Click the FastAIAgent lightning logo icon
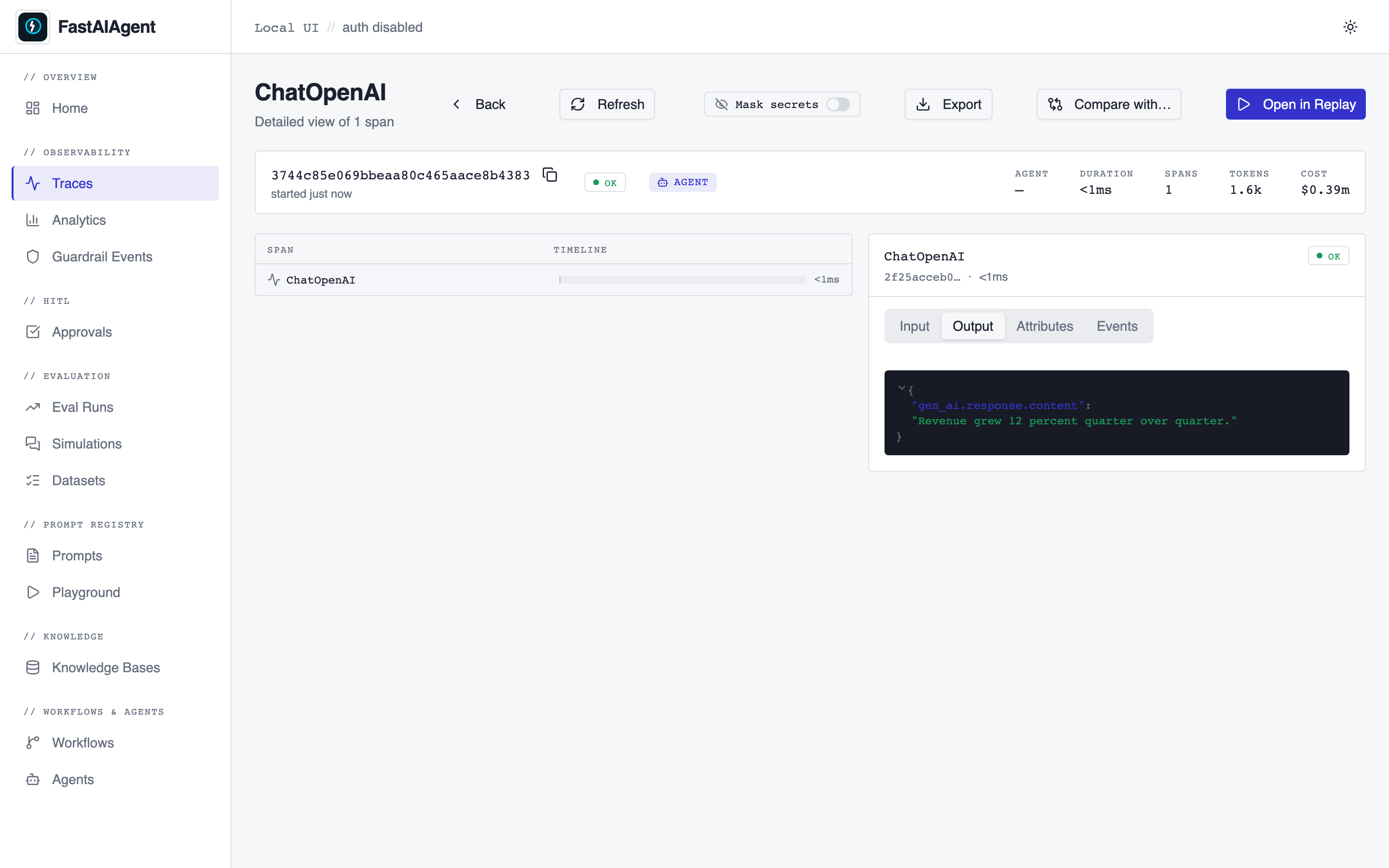Screen dimensions: 1389x868 pyautogui.click(x=33, y=27)
